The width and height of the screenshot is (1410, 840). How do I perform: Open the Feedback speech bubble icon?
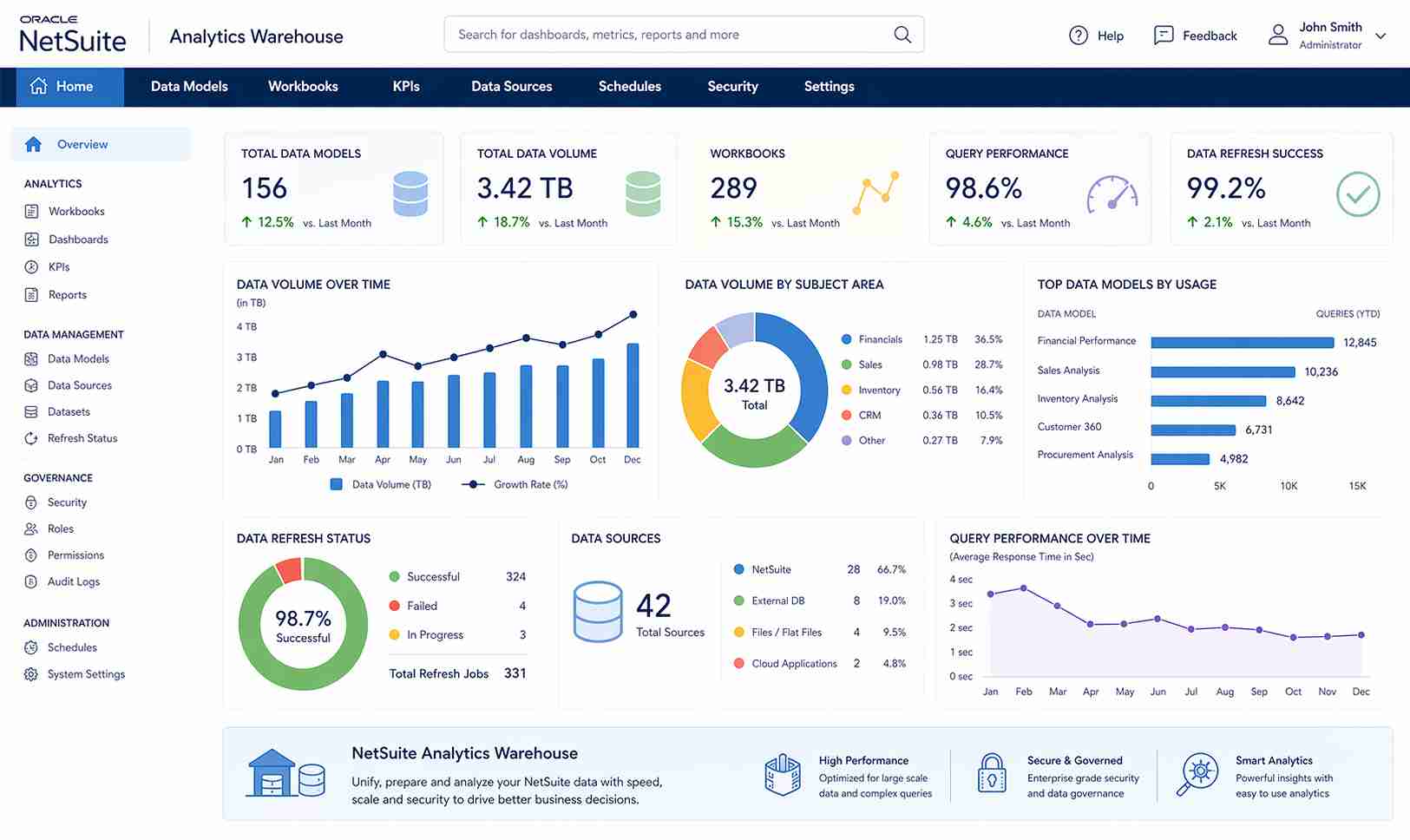(x=1164, y=36)
